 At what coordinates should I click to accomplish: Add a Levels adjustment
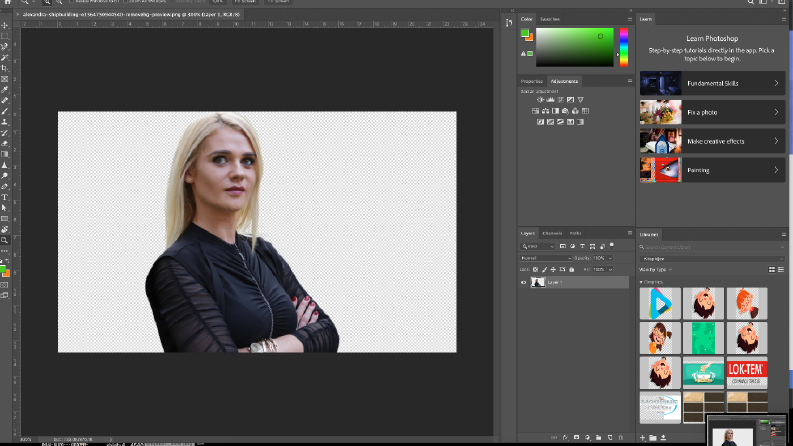pyautogui.click(x=550, y=100)
